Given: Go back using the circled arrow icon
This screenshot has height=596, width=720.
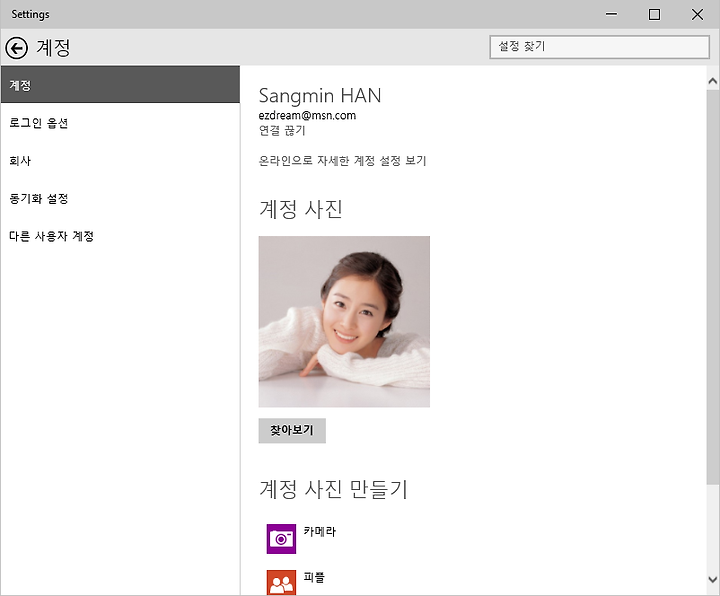Looking at the screenshot, I should click(17, 48).
